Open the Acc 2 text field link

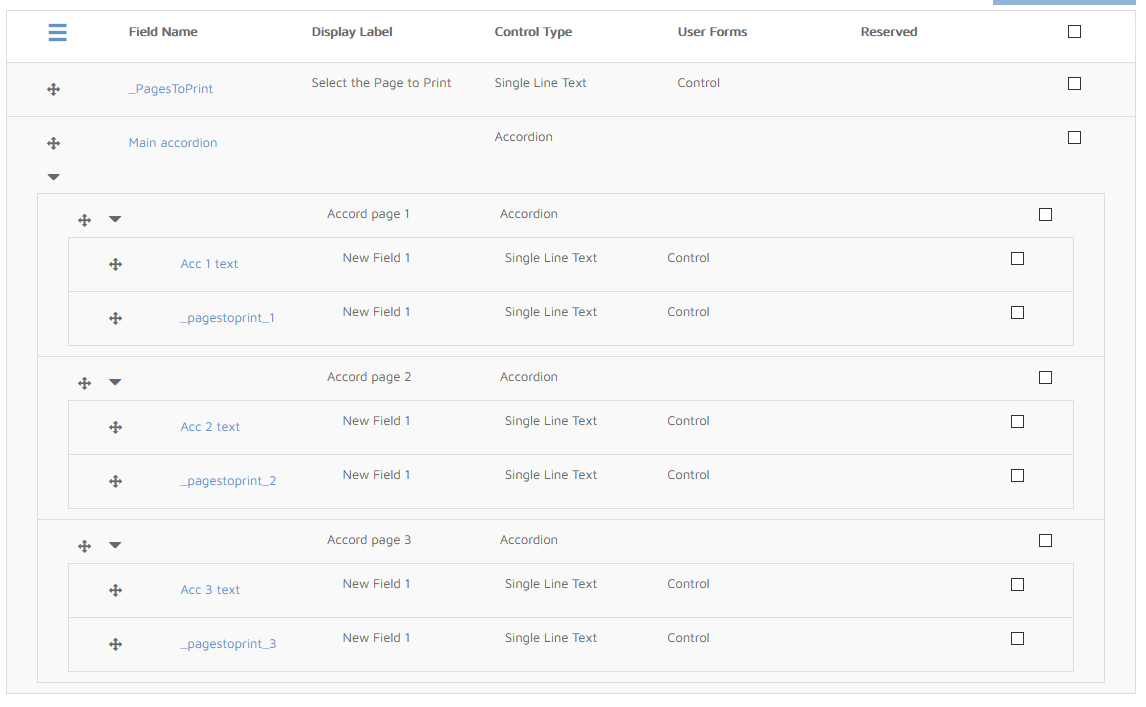tap(210, 427)
